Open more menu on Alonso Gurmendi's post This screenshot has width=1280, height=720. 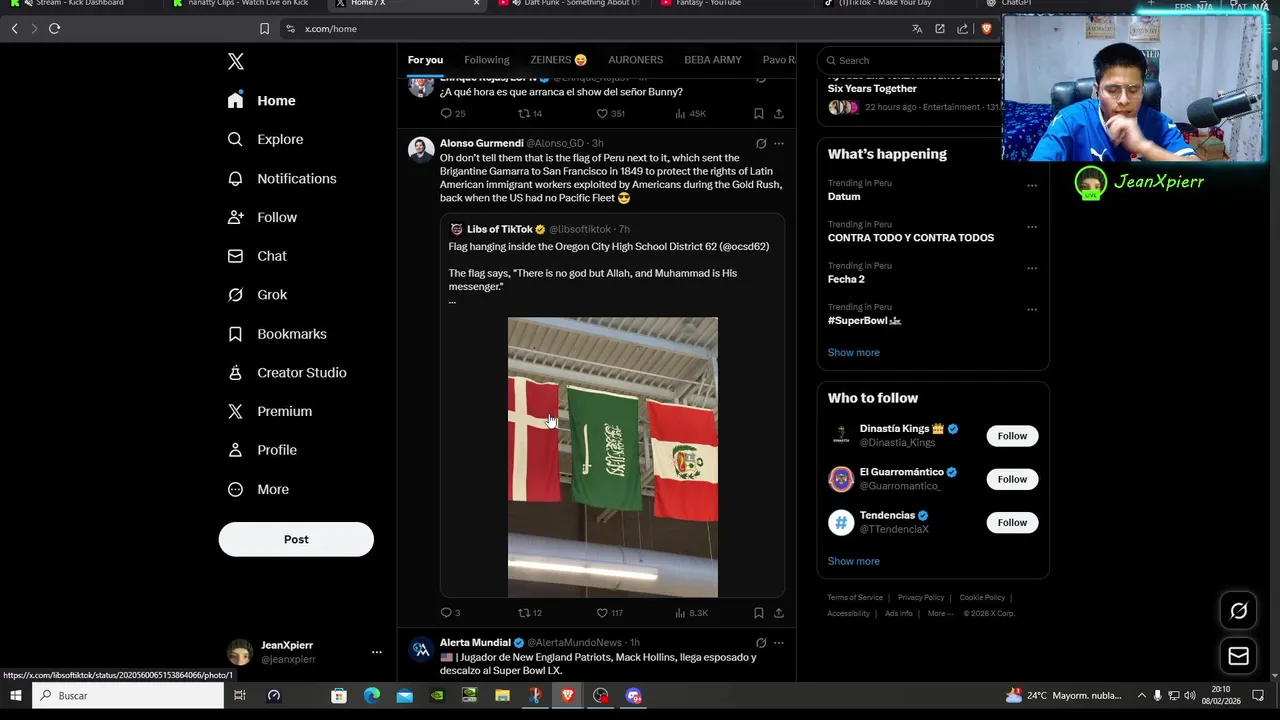pos(779,144)
